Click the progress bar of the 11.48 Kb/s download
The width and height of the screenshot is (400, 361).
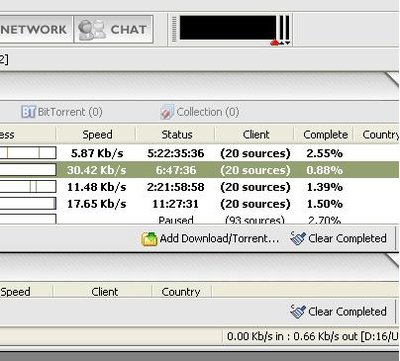[x=28, y=187]
